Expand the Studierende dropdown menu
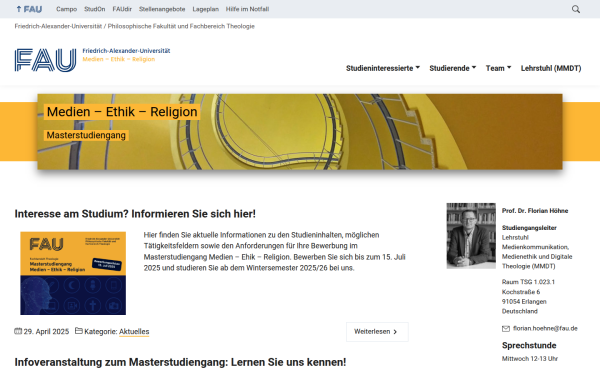Image resolution: width=600 pixels, height=375 pixels. (x=453, y=68)
